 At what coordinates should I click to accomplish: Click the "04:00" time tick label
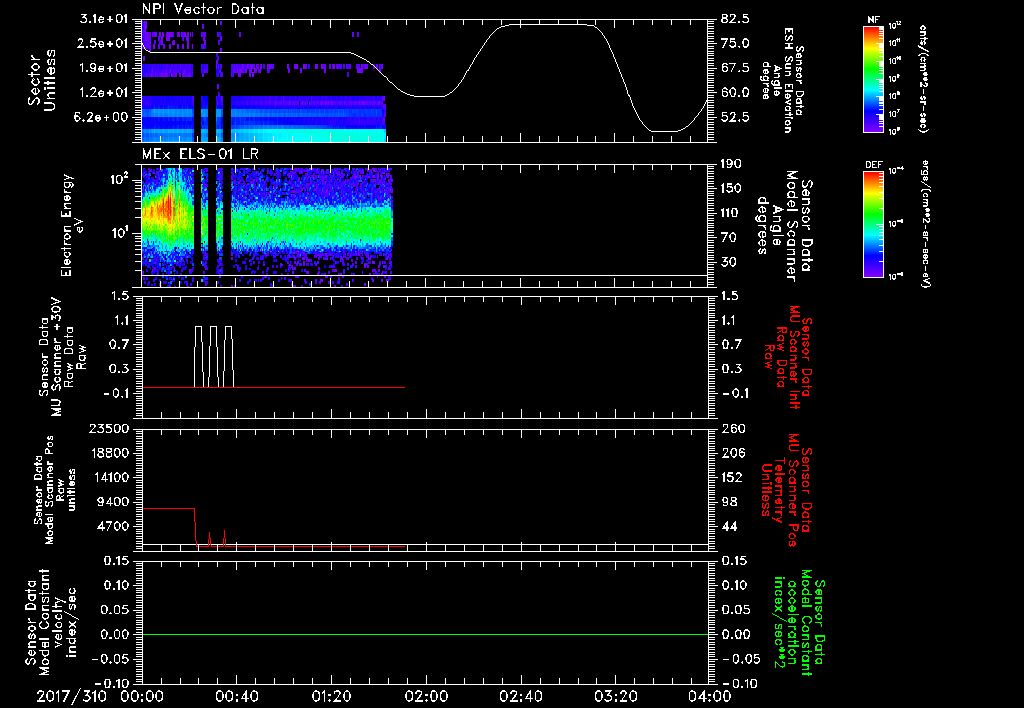pyautogui.click(x=710, y=696)
